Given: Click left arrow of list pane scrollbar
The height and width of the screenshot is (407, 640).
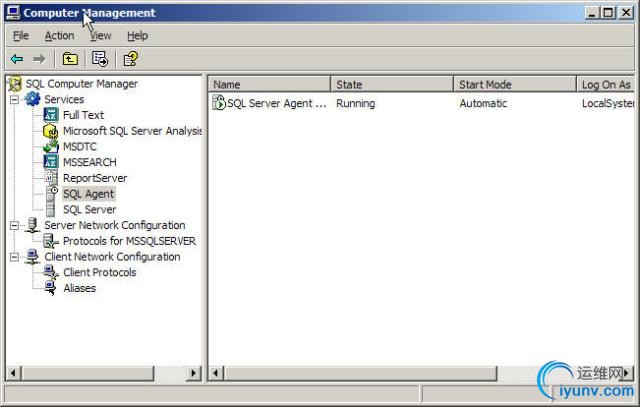Looking at the screenshot, I should [x=216, y=373].
